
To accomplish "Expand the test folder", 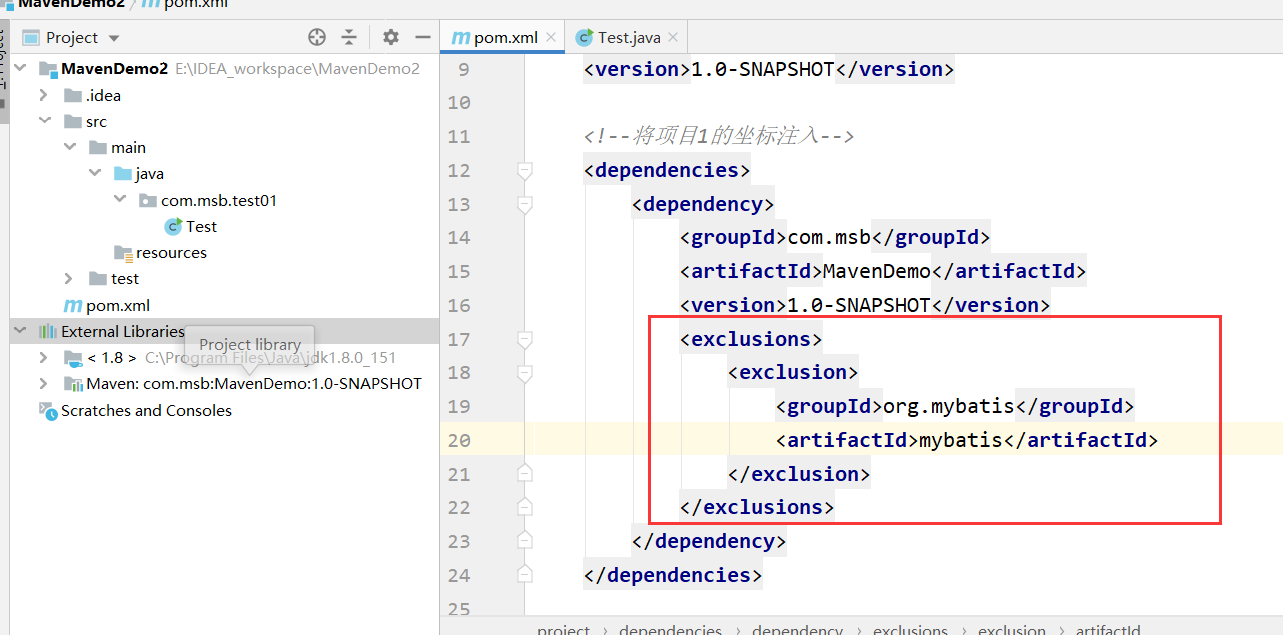I will 69,278.
